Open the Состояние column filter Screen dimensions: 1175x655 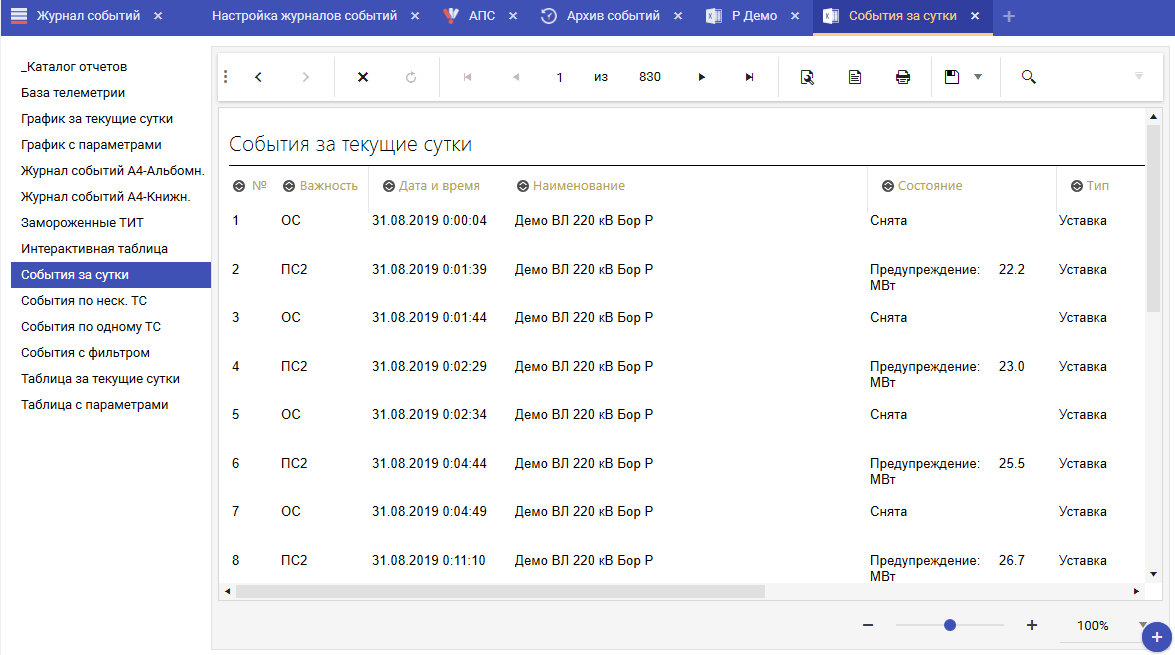pyautogui.click(x=887, y=186)
